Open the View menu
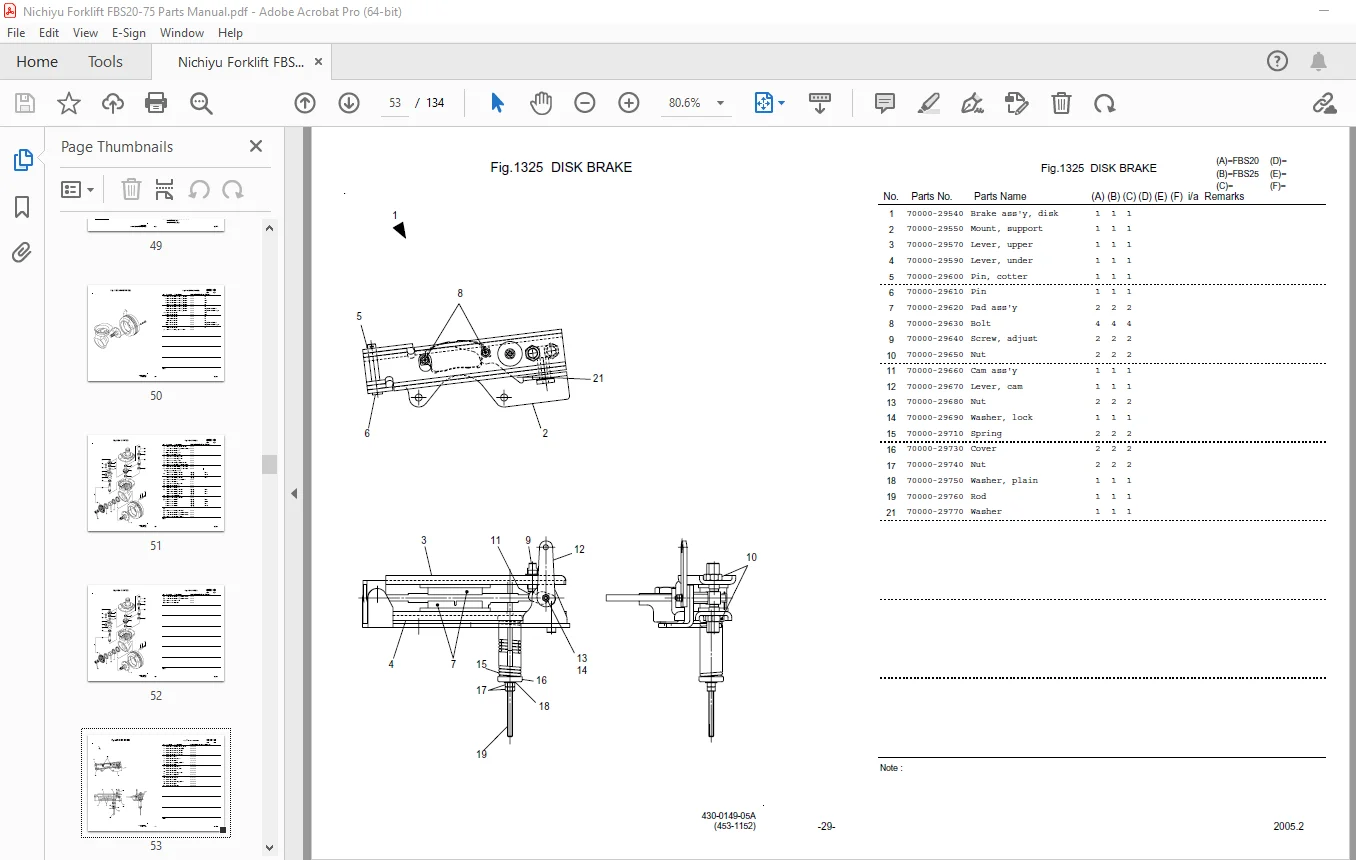The width and height of the screenshot is (1356, 860). [x=85, y=32]
